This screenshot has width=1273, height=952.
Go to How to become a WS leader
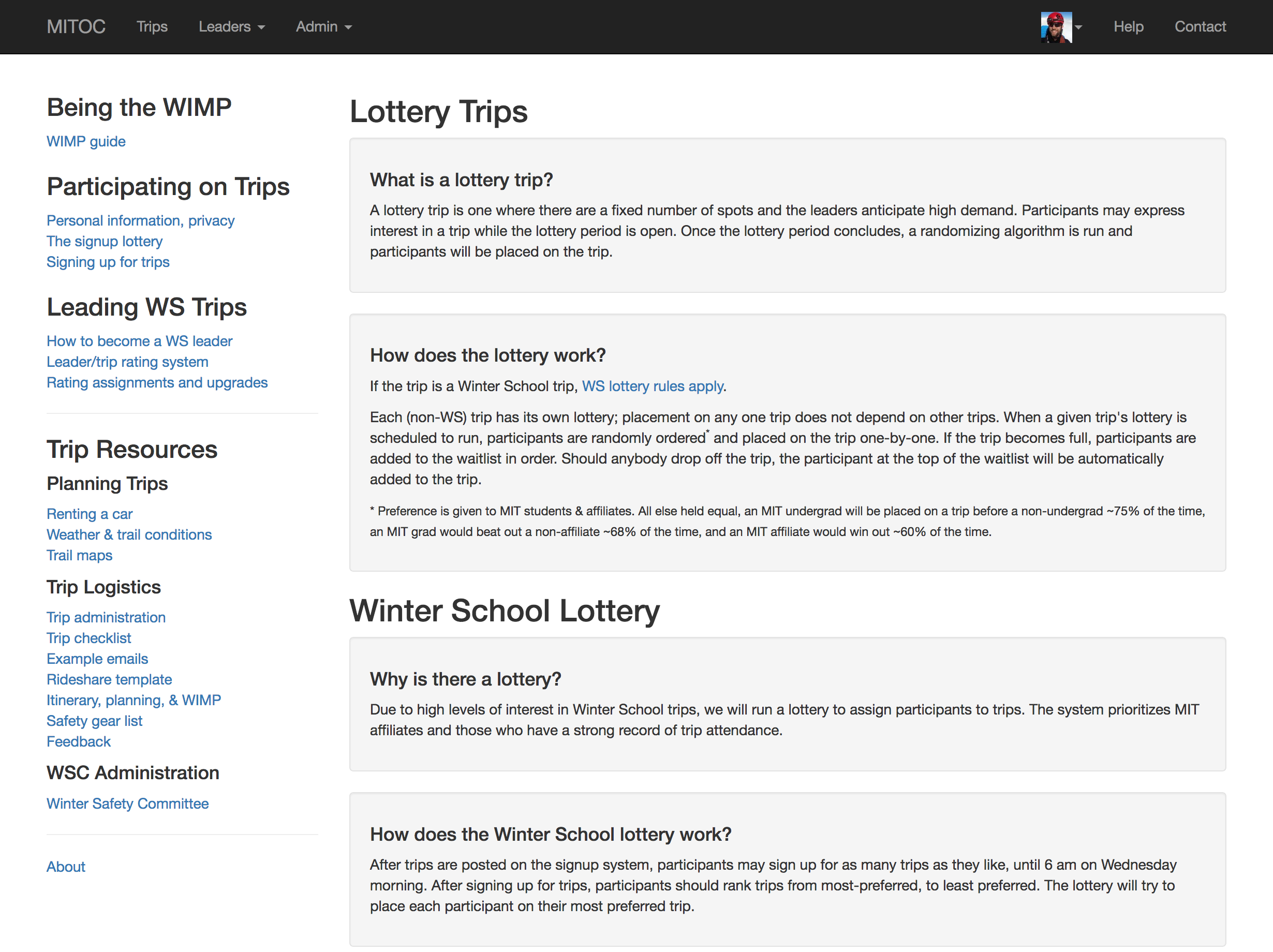point(139,341)
